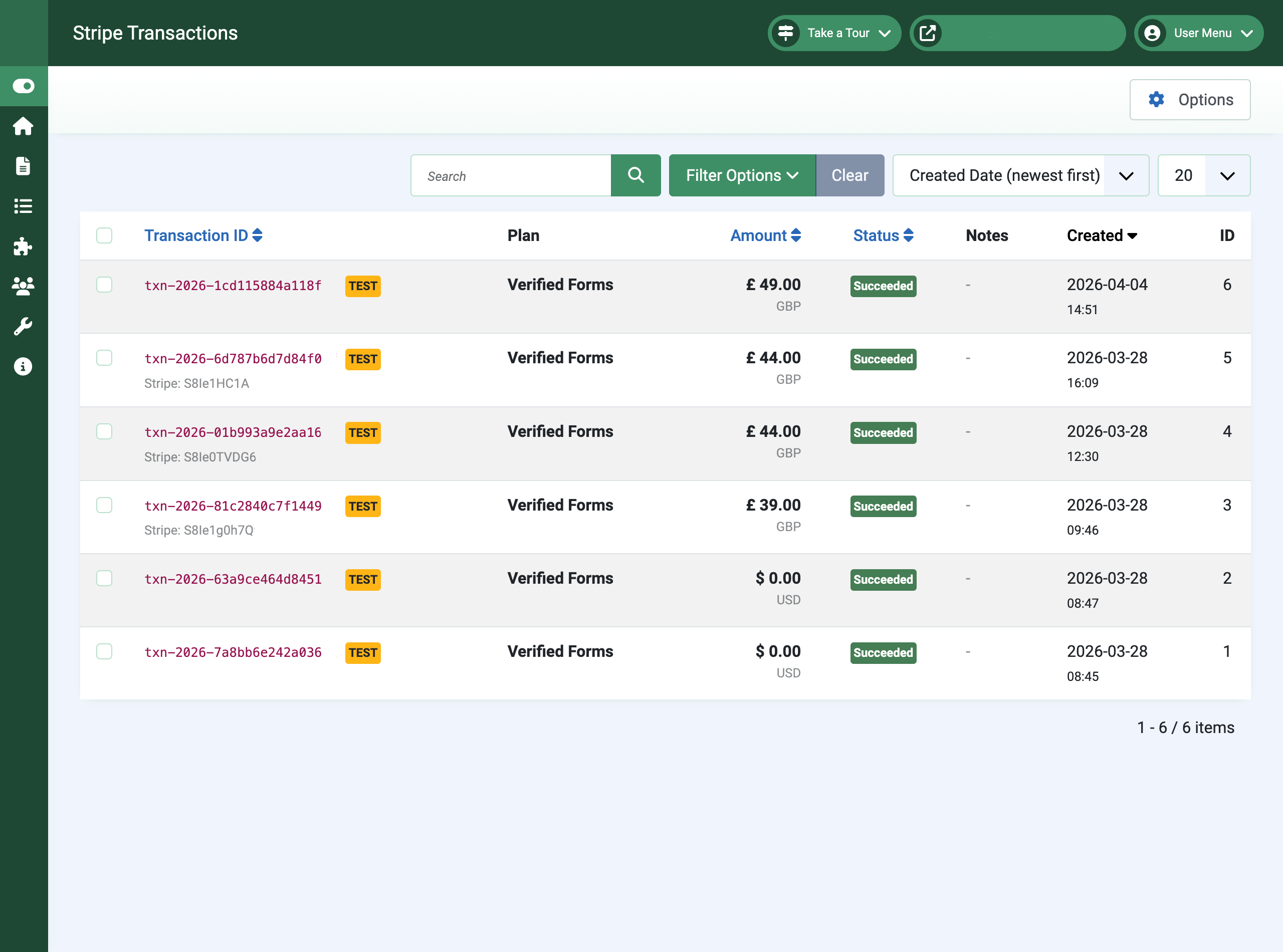Click the search input field
The image size is (1283, 952).
pos(511,175)
